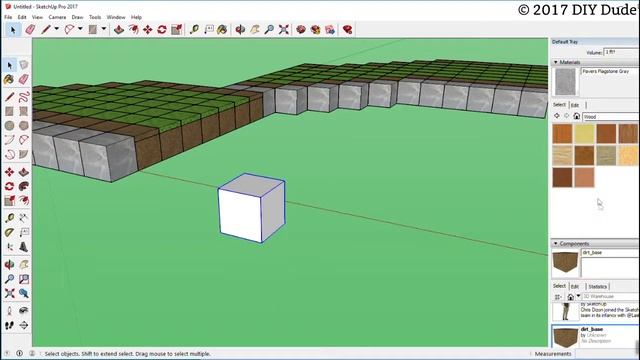Activate the Follow Me tool
Viewport: 640px width, 360px height.
point(24,186)
